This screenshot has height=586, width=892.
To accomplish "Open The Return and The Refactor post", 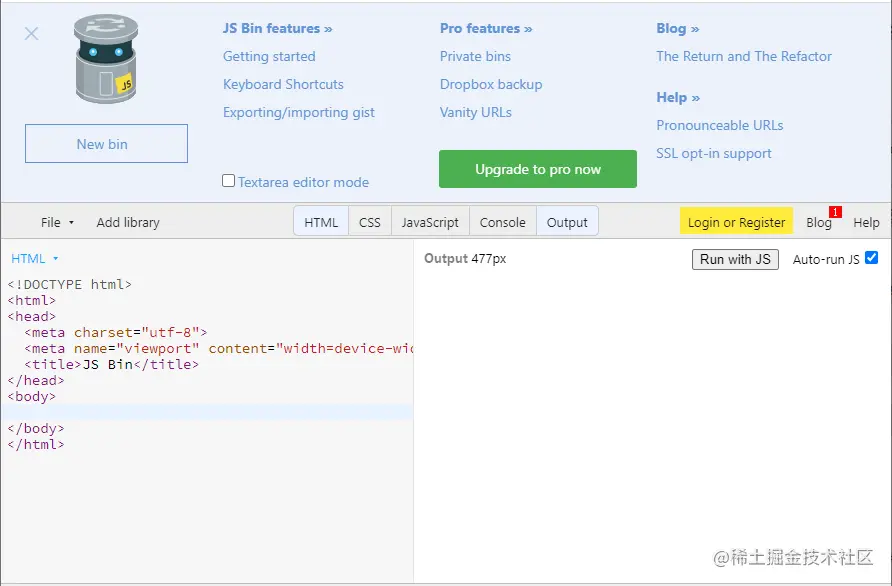I will (x=744, y=56).
